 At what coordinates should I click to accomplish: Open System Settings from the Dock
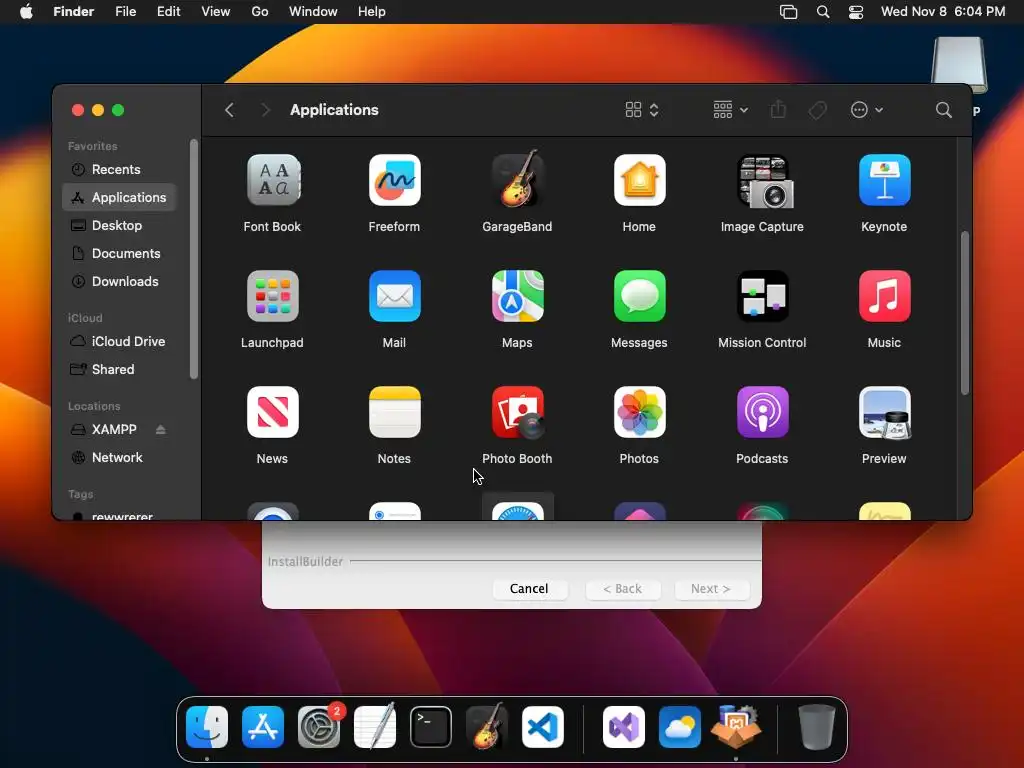click(x=319, y=727)
